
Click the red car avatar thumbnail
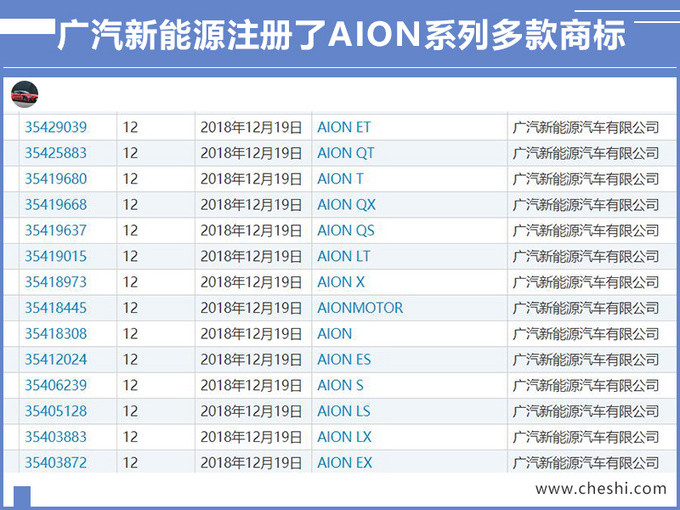point(24,94)
